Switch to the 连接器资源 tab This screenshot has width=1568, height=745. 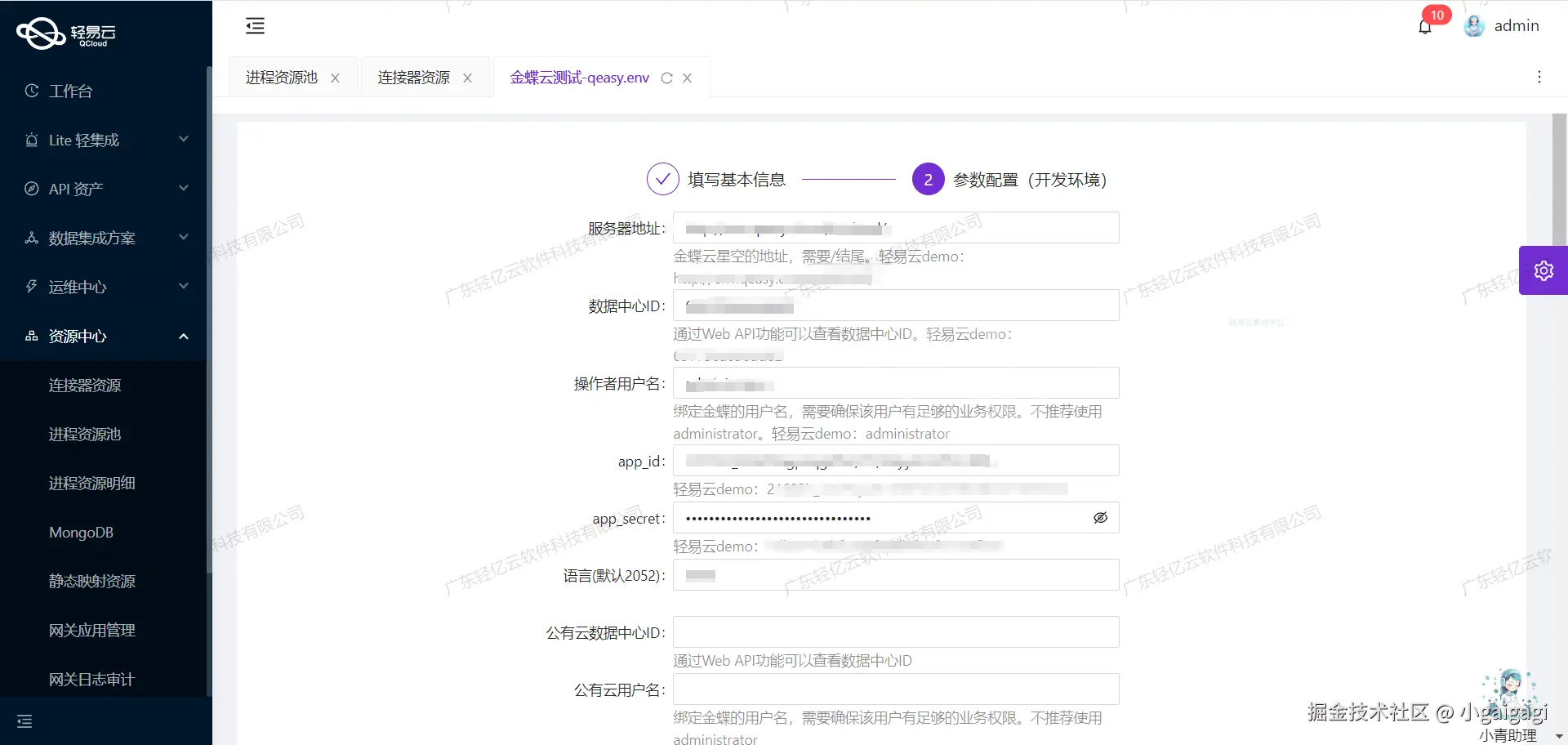point(413,77)
